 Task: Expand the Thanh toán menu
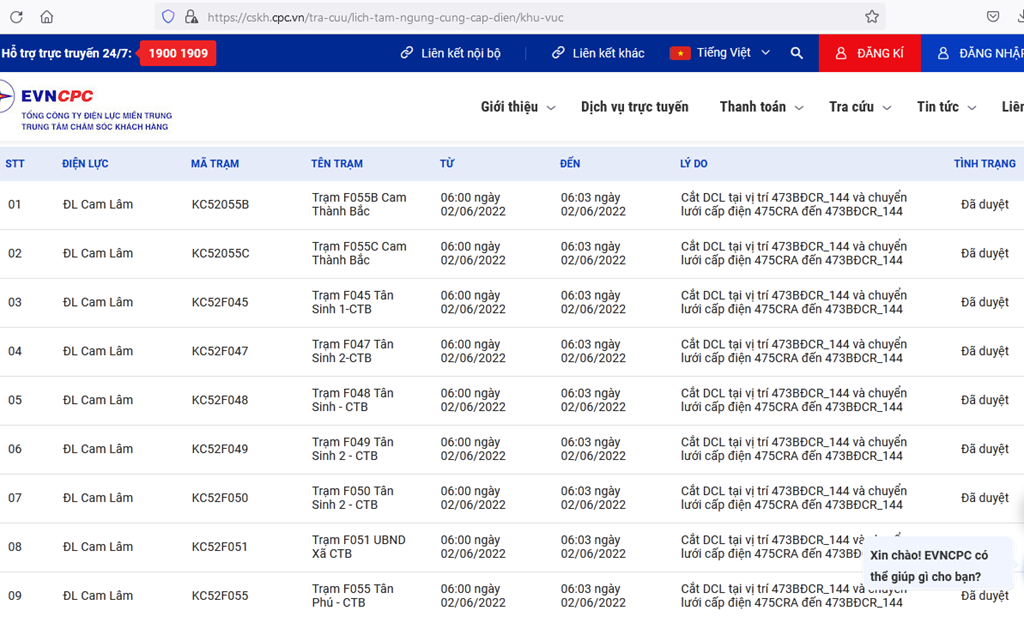point(760,107)
